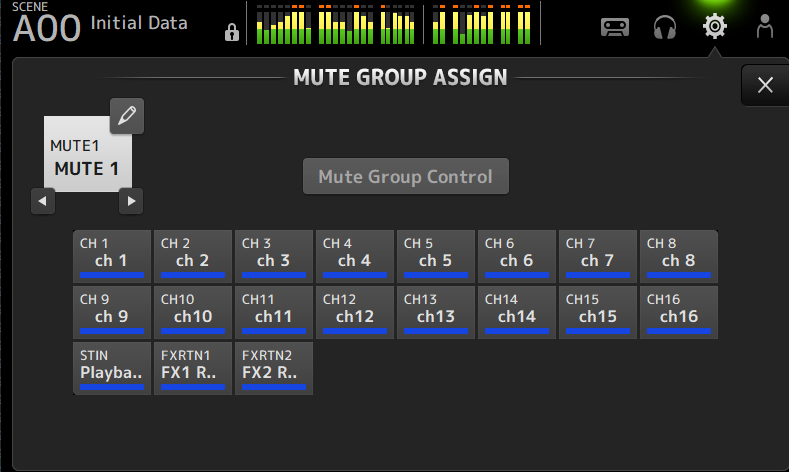The image size is (789, 472).
Task: Click the padlock icon in top bar
Action: [232, 33]
